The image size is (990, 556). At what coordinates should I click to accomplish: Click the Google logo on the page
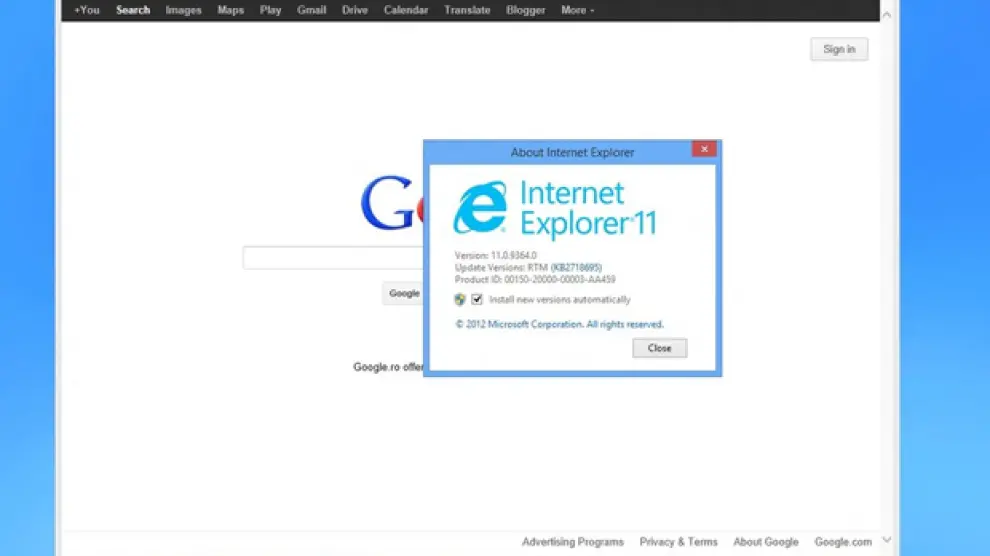coord(390,205)
